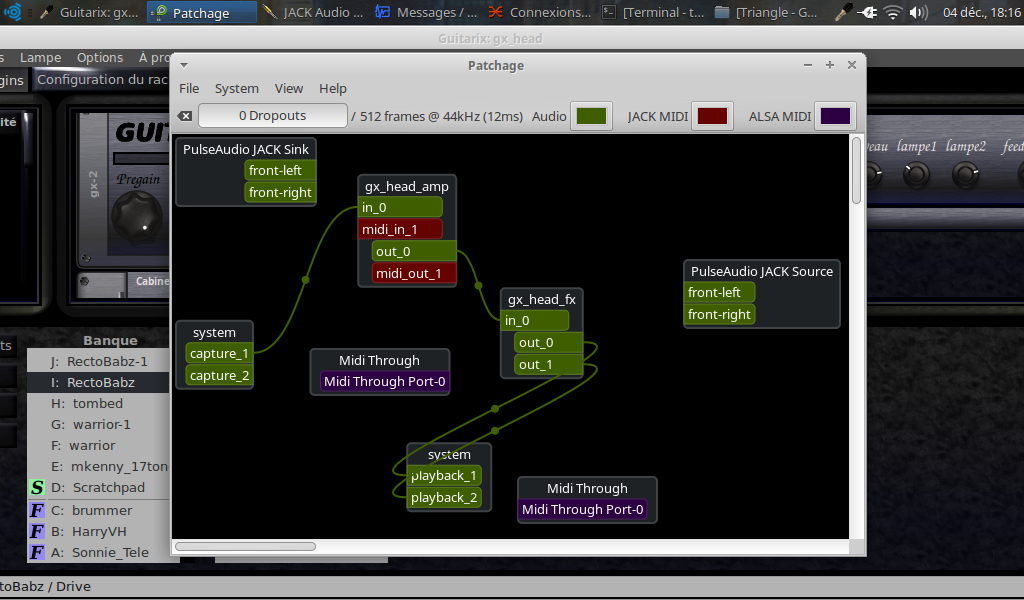This screenshot has height=600, width=1024.
Task: Switch to JACK Audio task in the taskbar
Action: tap(313, 12)
